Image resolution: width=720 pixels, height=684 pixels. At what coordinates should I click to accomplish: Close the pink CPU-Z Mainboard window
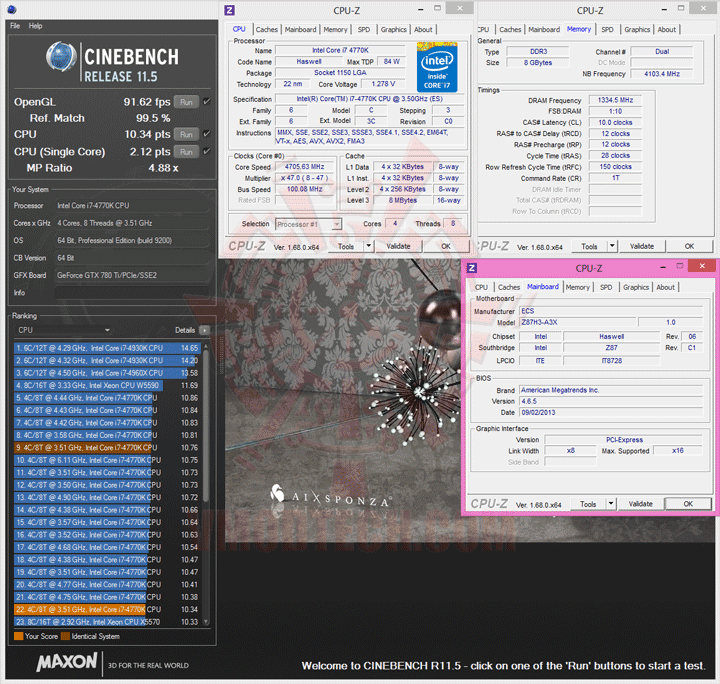[702, 266]
